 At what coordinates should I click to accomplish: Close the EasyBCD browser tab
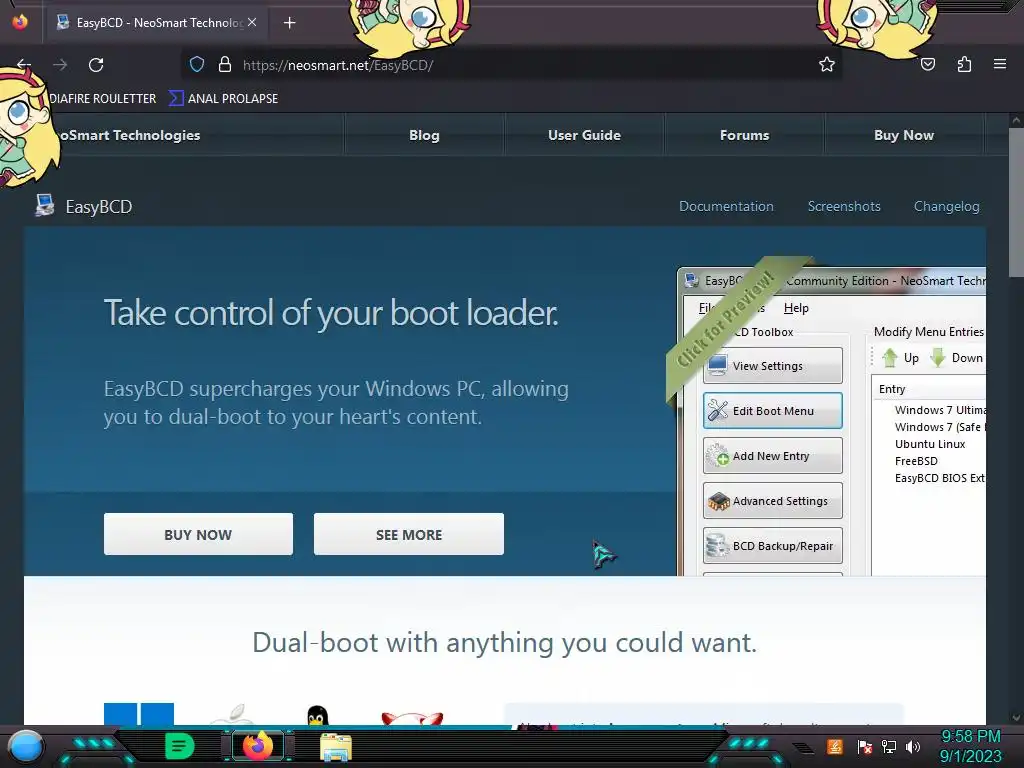point(252,22)
